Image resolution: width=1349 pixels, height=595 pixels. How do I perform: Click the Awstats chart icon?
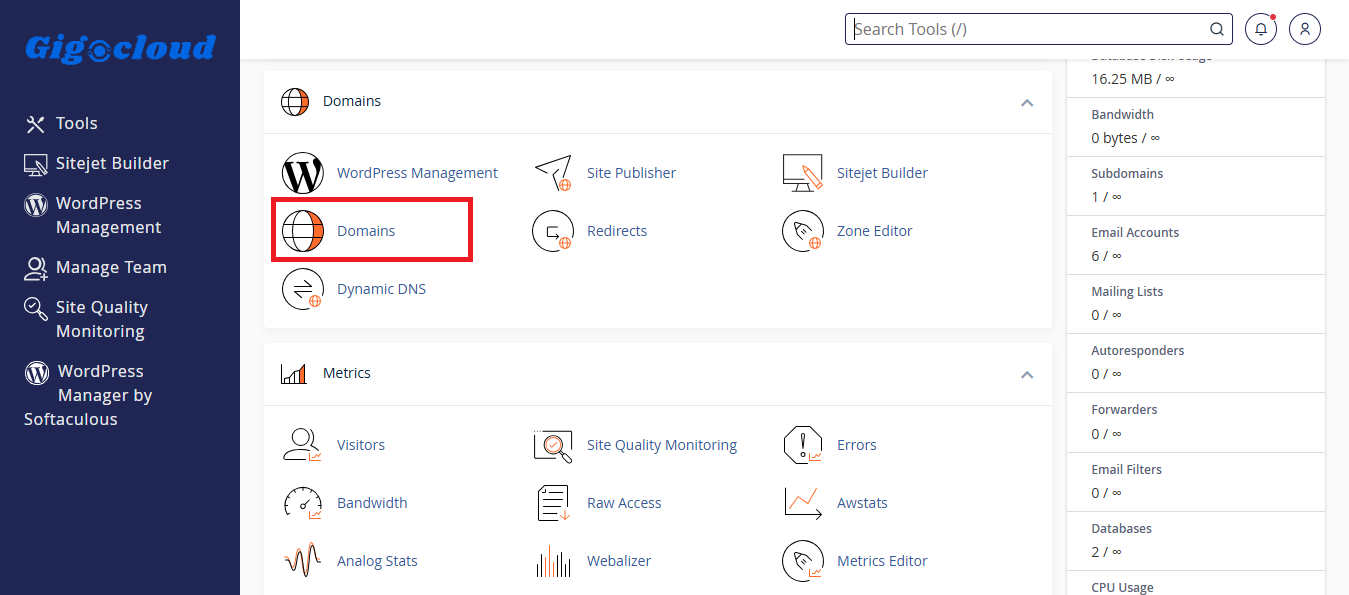pyautogui.click(x=803, y=503)
